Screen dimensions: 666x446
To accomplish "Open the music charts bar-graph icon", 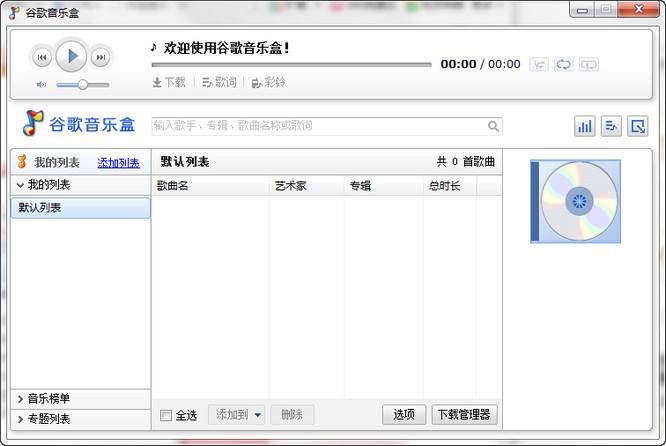I will 585,126.
